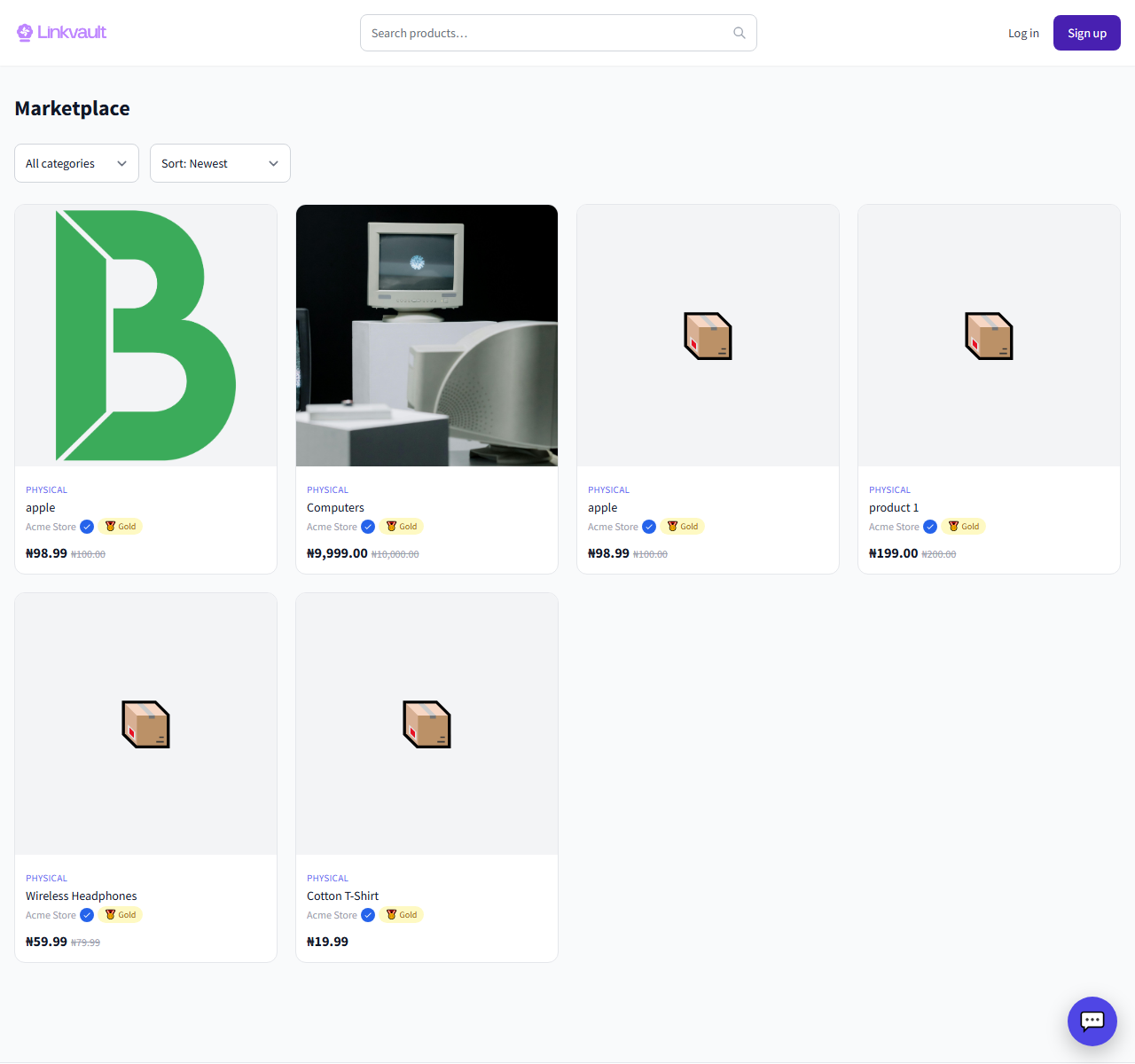Viewport: 1135px width, 1064px height.
Task: Open the Sort: Newest dropdown
Action: coord(220,163)
